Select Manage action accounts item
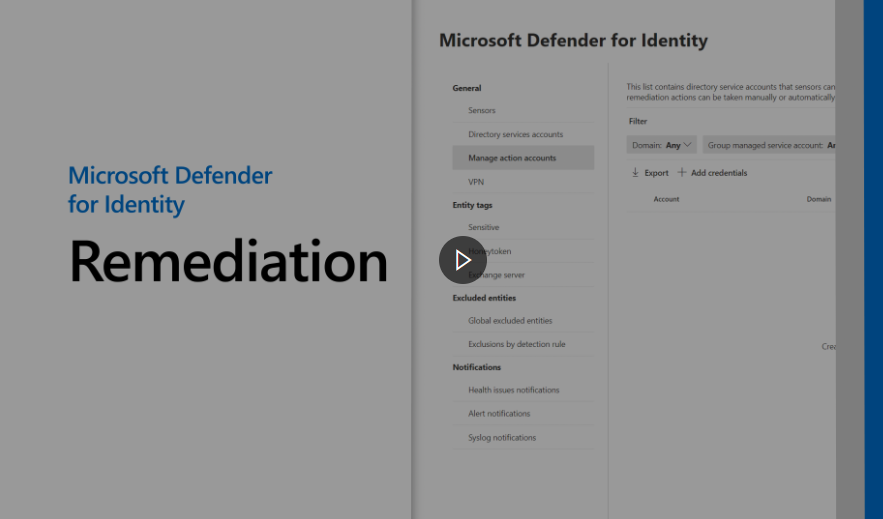This screenshot has height=519, width=883. 512,158
